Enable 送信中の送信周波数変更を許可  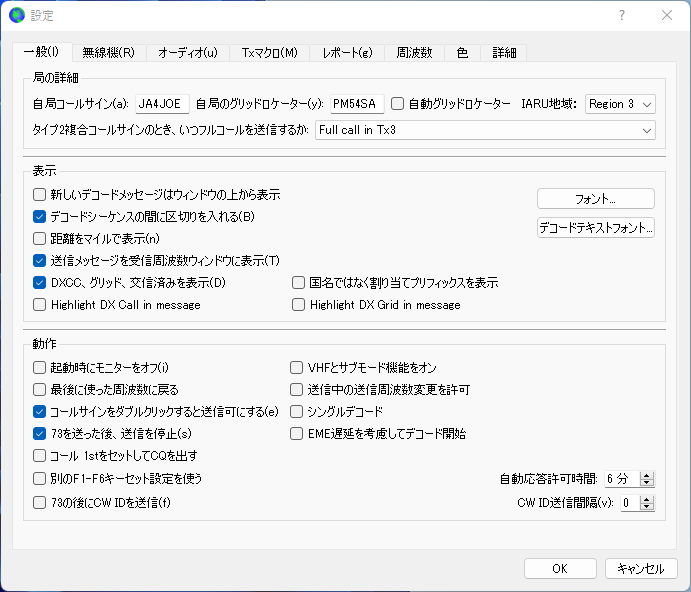tap(296, 389)
